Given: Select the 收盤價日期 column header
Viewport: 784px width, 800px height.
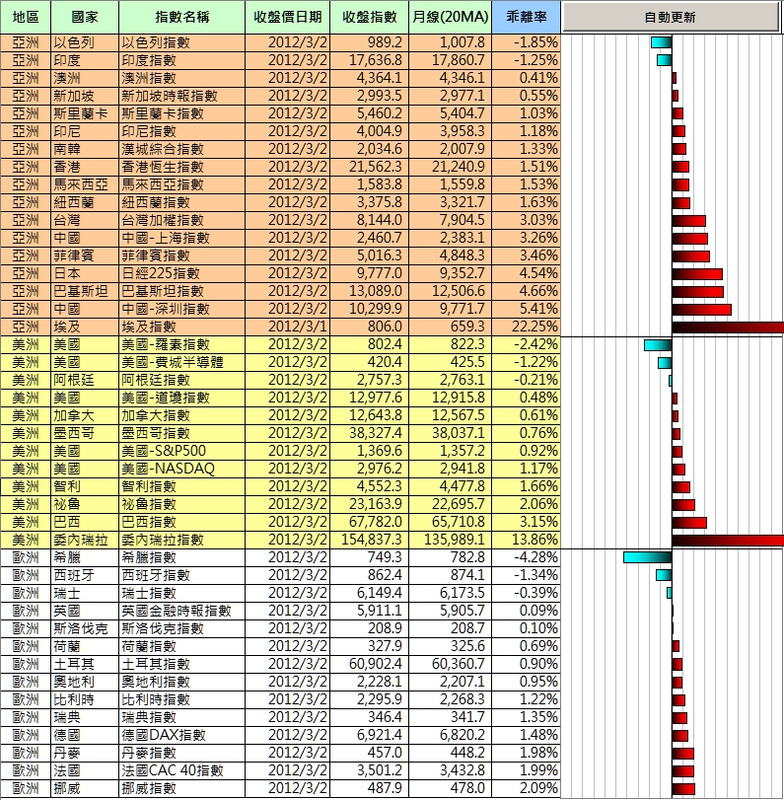Looking at the screenshot, I should [x=288, y=17].
